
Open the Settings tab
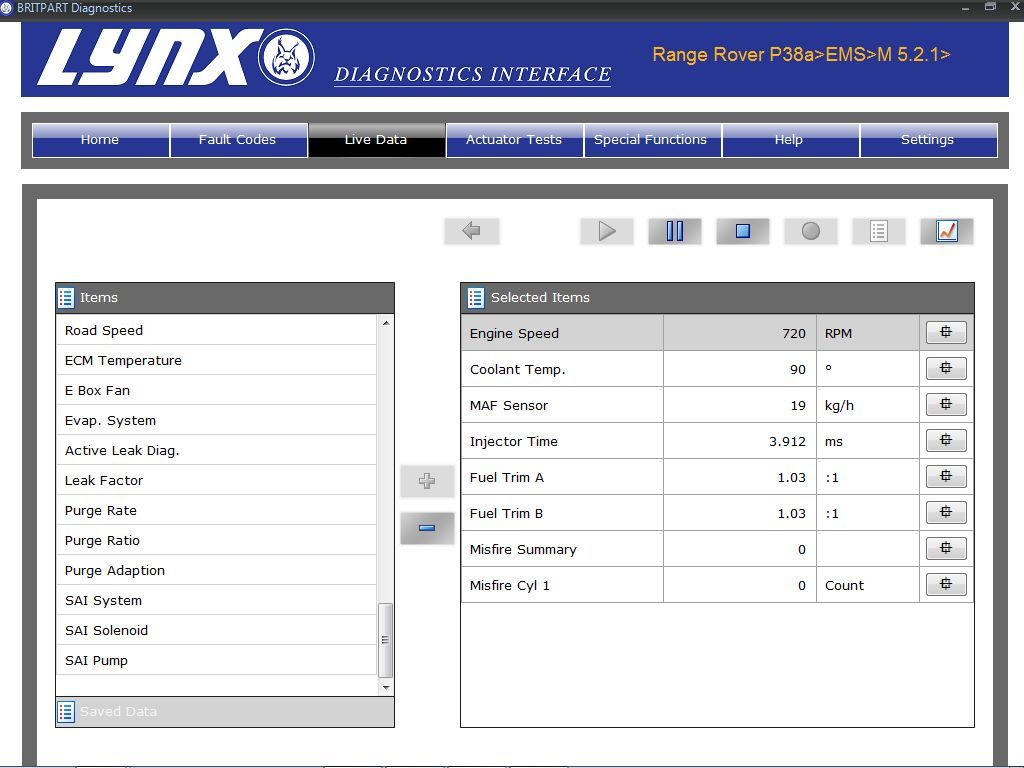[x=929, y=140]
